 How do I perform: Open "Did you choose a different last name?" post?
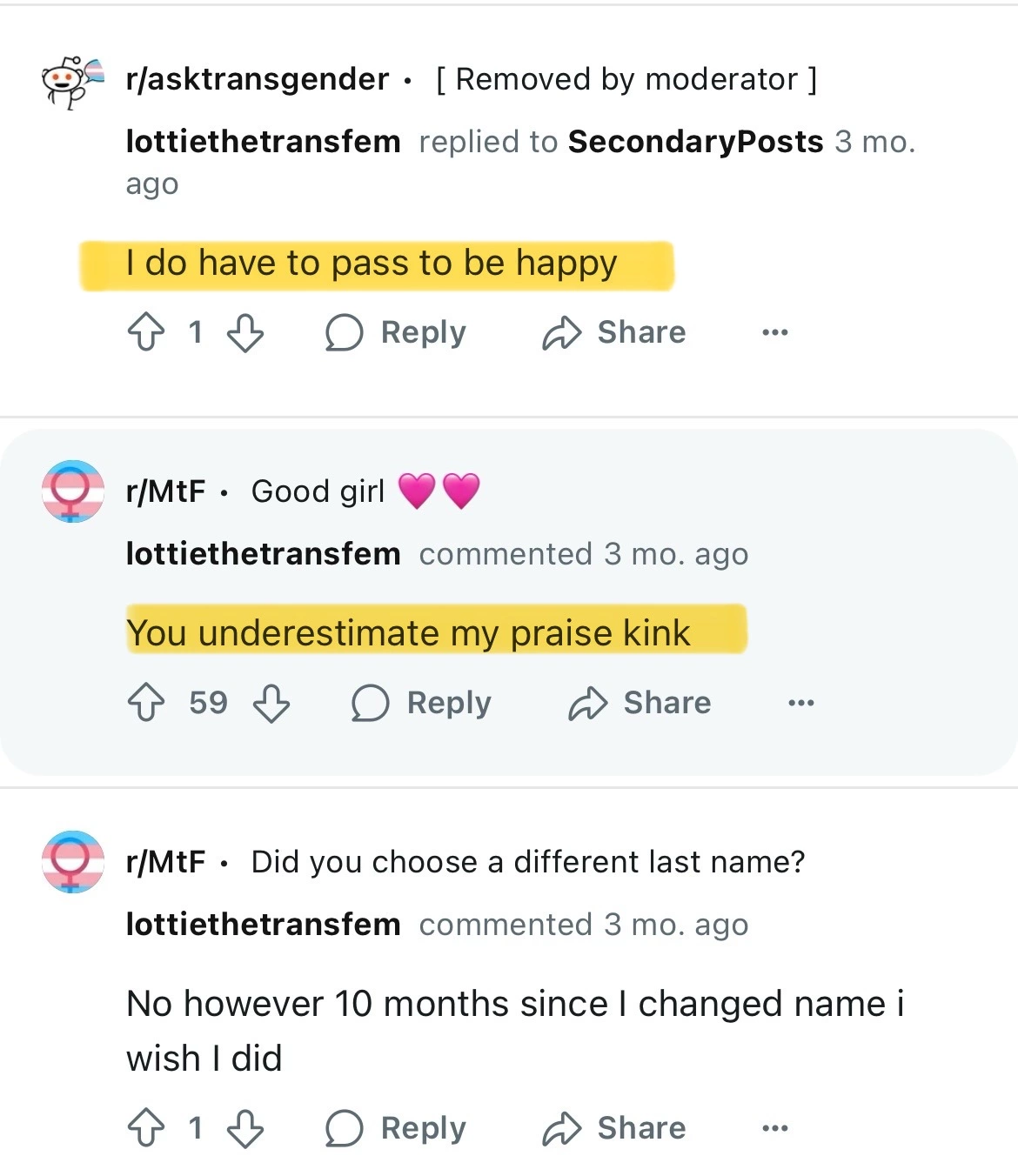click(528, 862)
